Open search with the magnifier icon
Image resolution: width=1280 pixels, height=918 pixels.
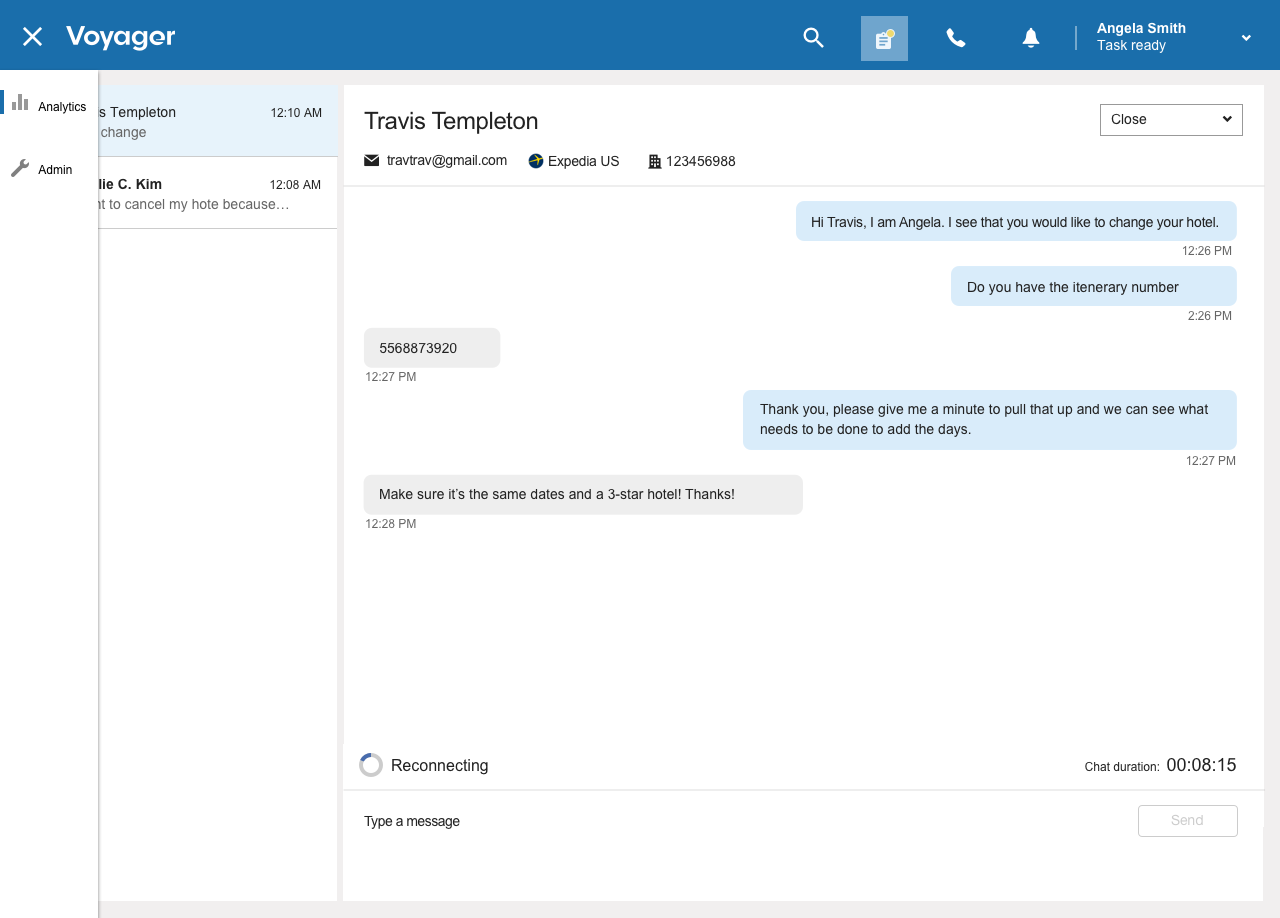coord(813,38)
